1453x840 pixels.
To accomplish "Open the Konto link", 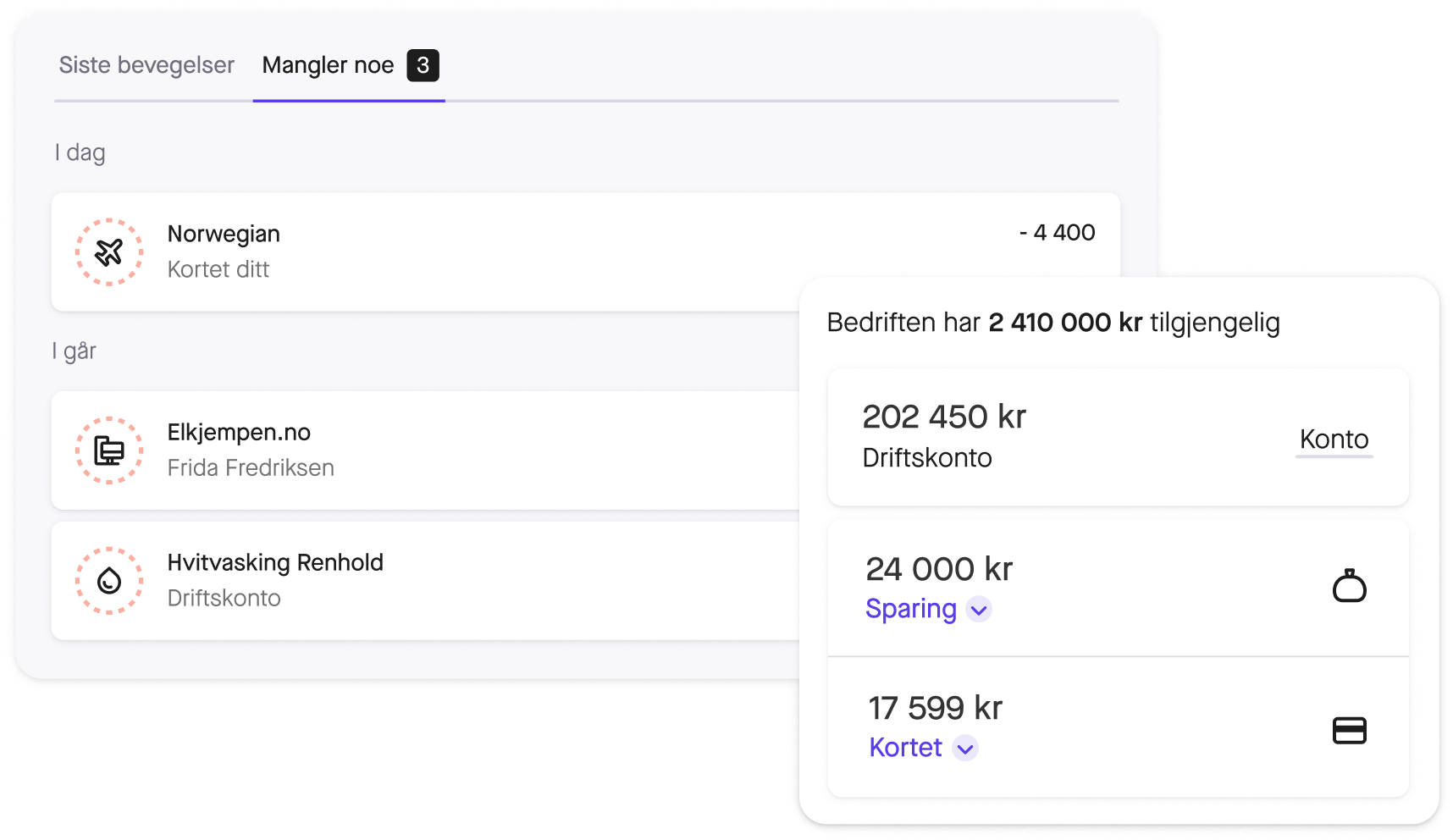I will 1334,439.
